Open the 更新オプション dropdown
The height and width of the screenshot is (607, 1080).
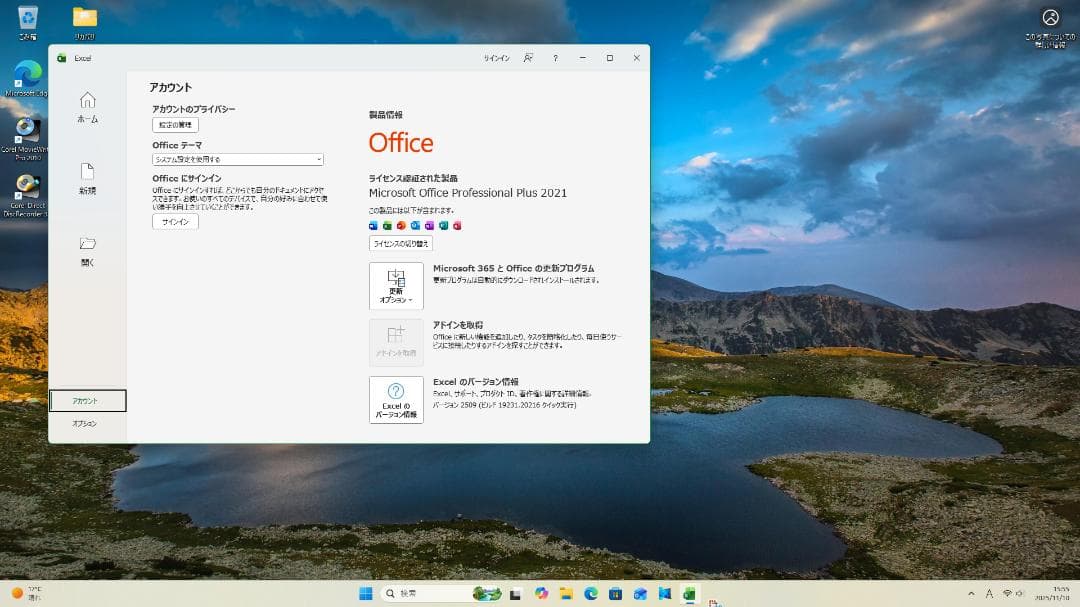pos(395,285)
